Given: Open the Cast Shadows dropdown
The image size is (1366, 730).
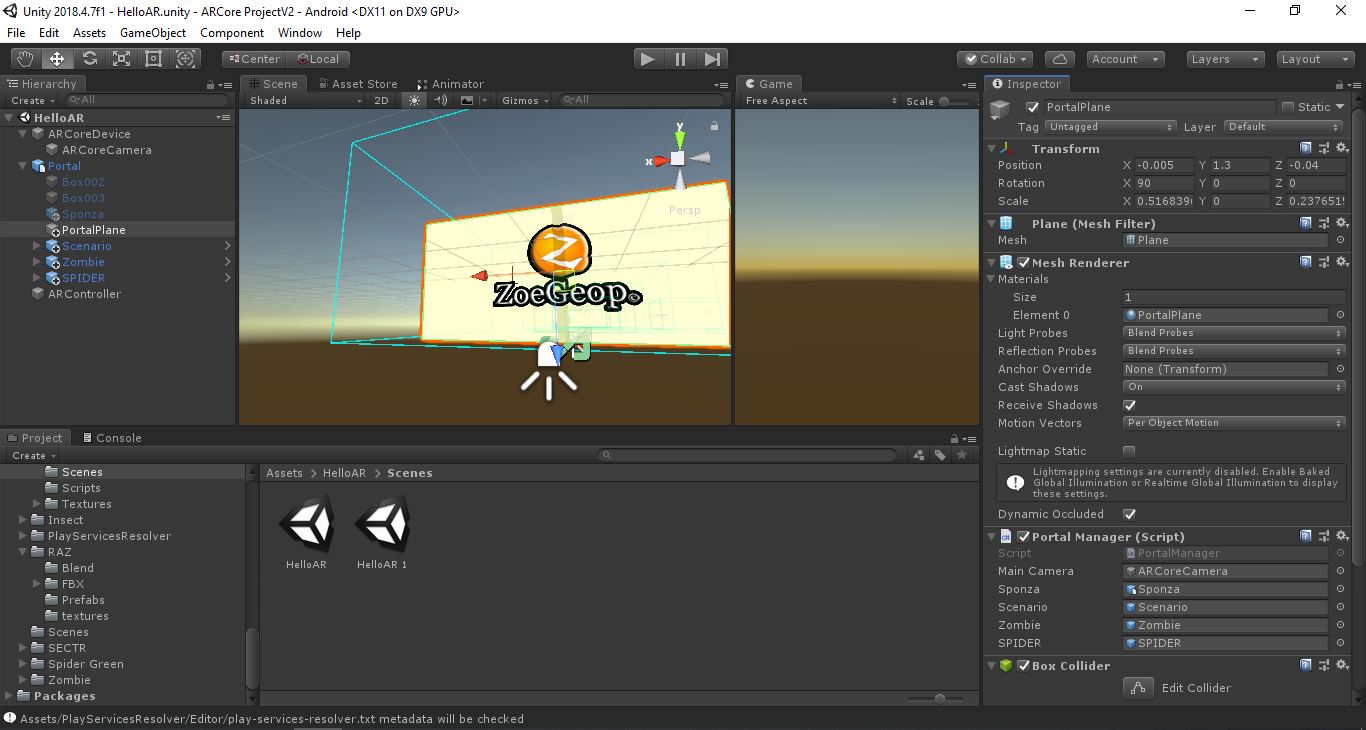Looking at the screenshot, I should point(1233,387).
